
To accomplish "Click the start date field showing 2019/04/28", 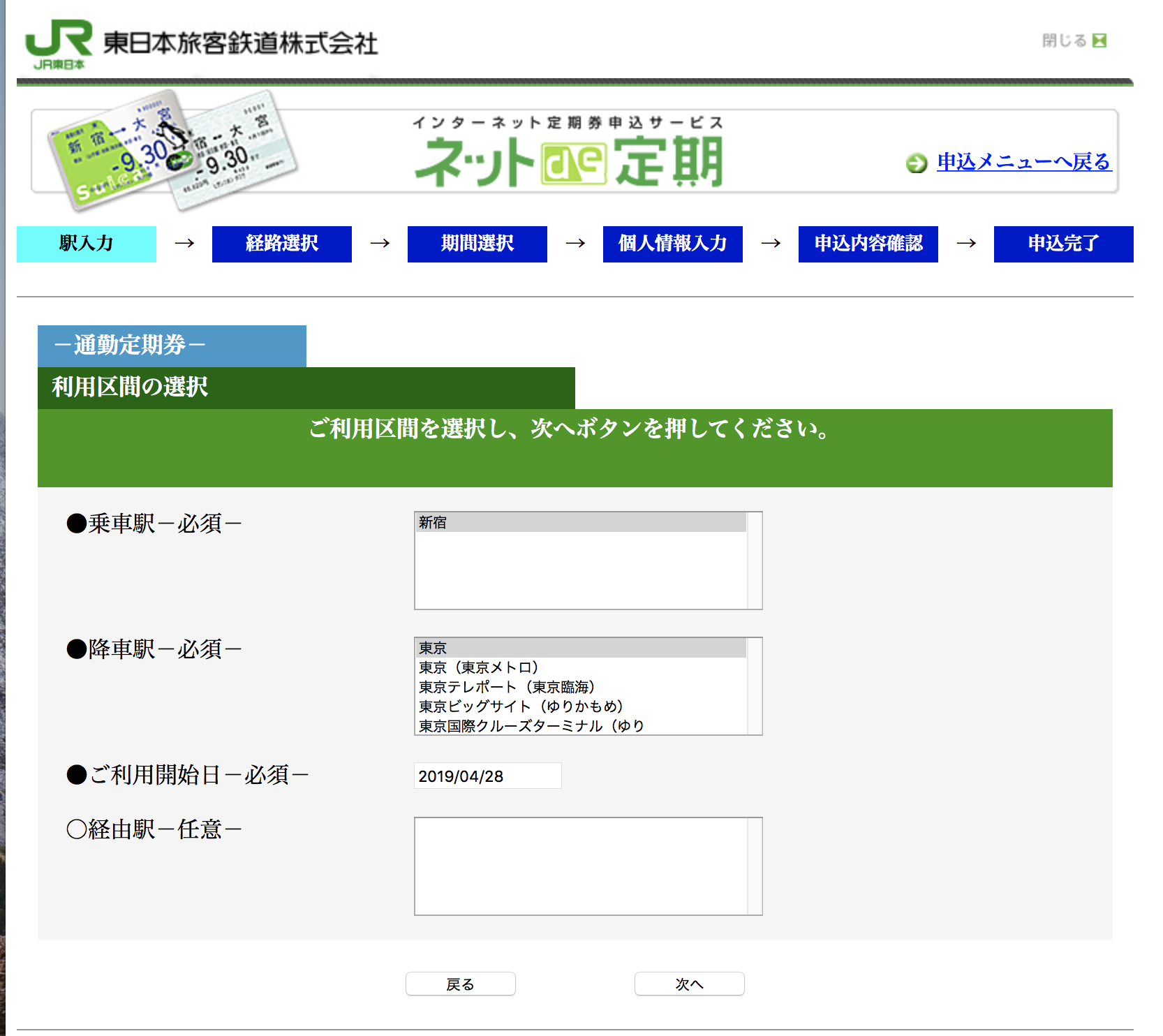I will [x=487, y=776].
